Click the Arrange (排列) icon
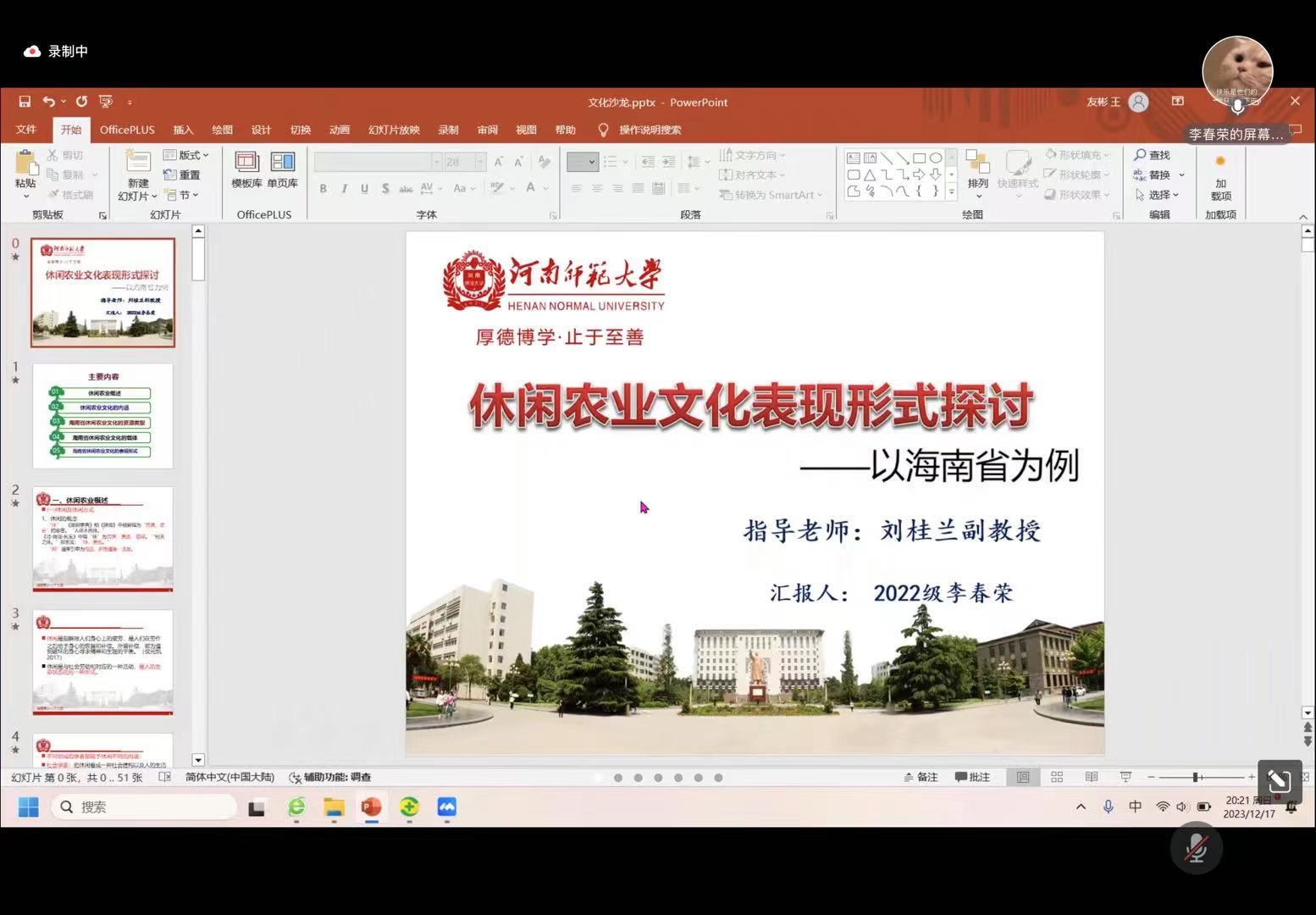Viewport: 1316px width, 915px height. [x=977, y=163]
